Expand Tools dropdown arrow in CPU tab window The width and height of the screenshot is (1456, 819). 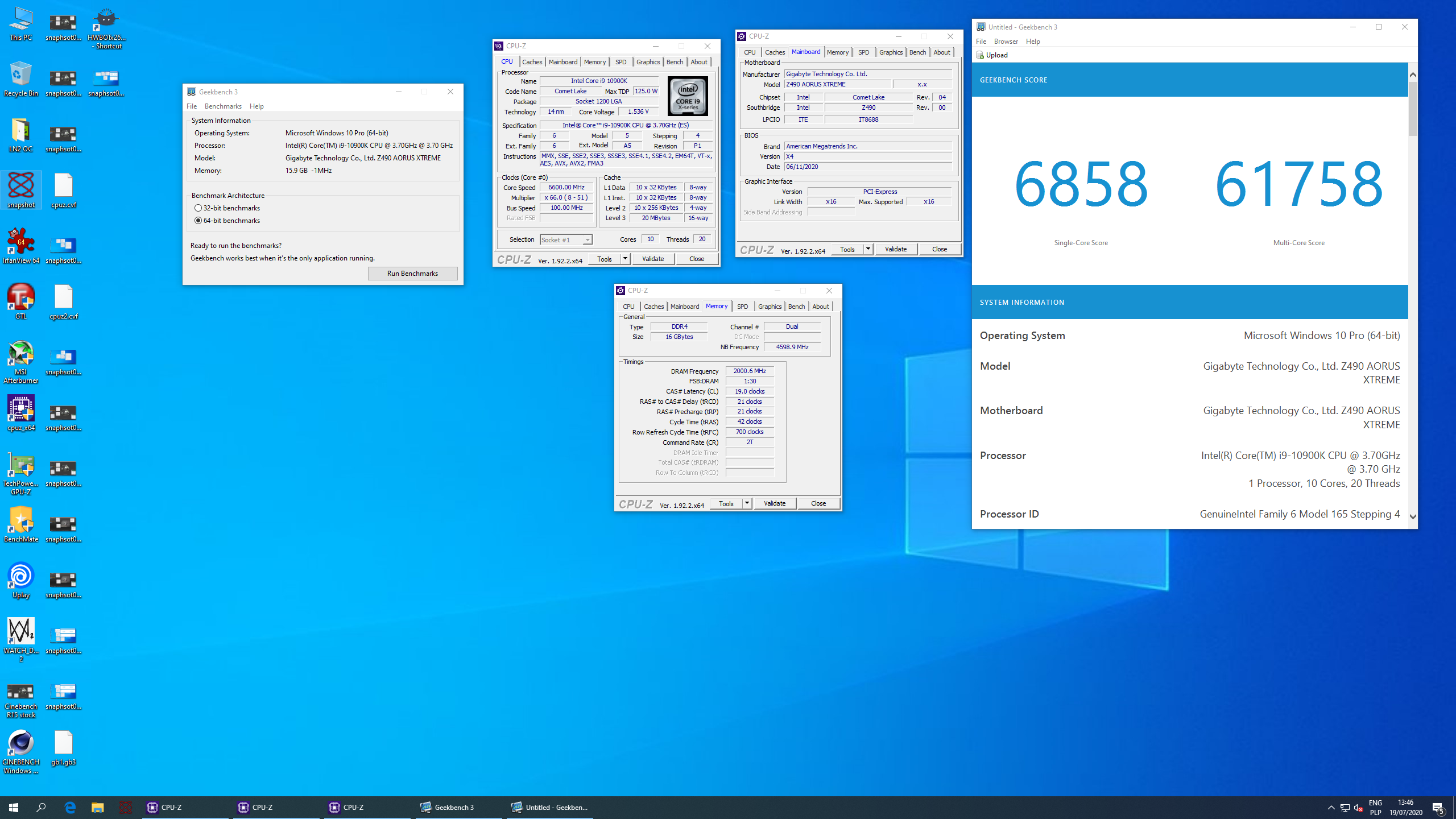[x=625, y=259]
